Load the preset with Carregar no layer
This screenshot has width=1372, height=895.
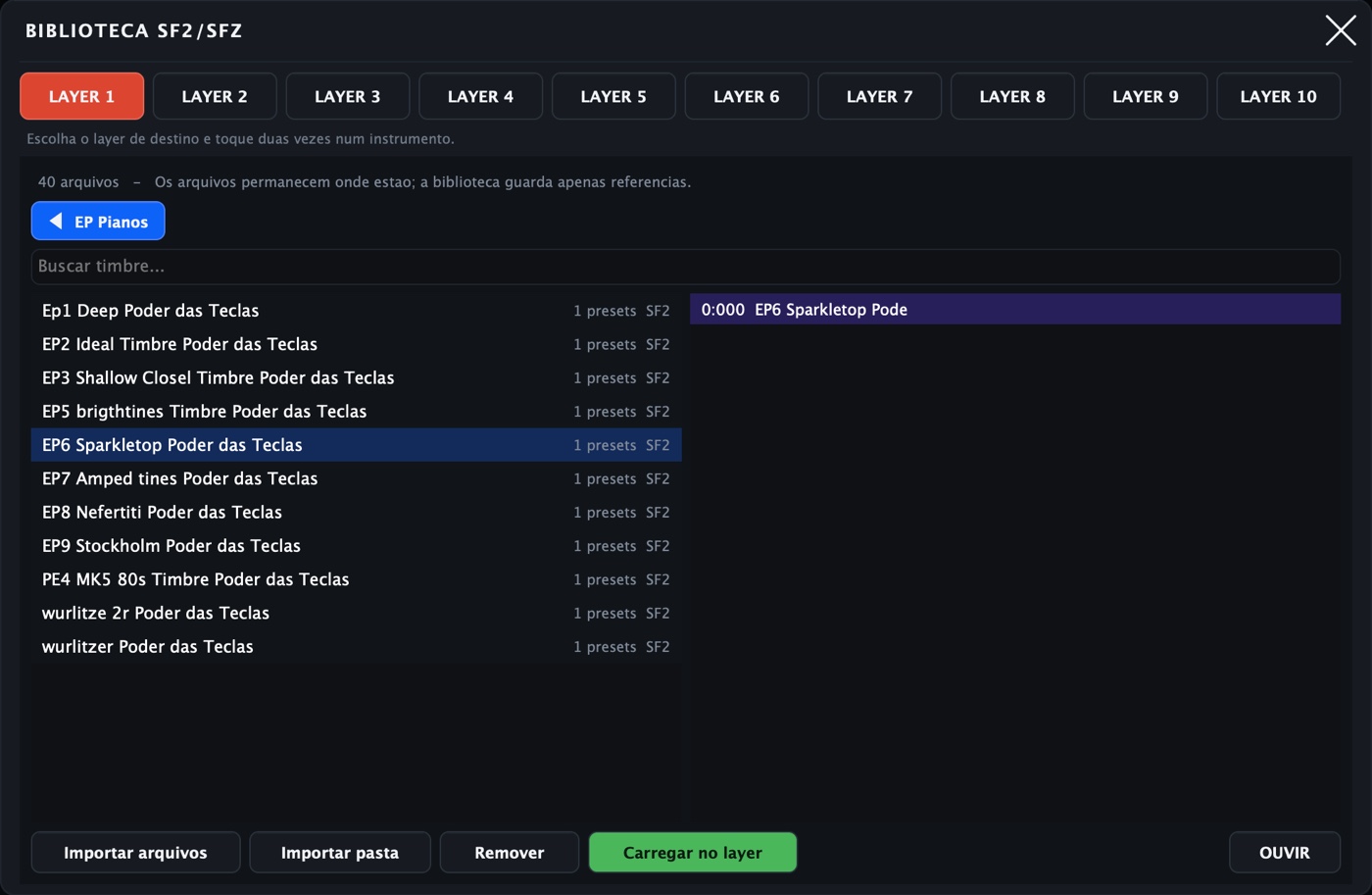click(x=693, y=853)
